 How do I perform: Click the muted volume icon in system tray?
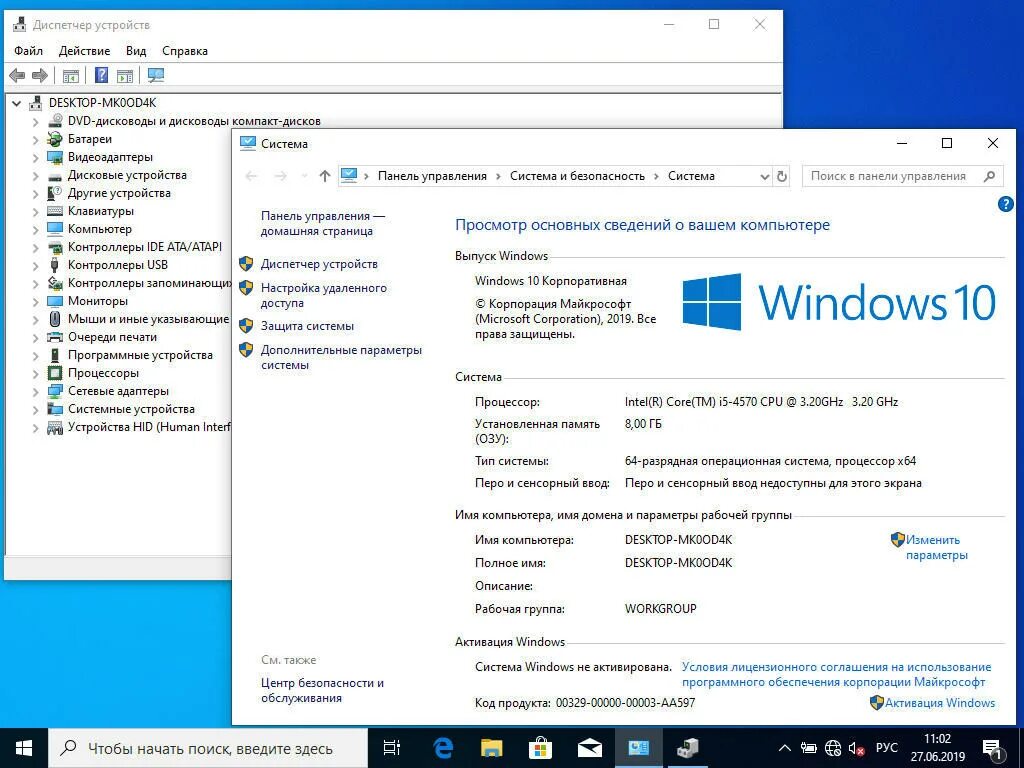coord(856,748)
